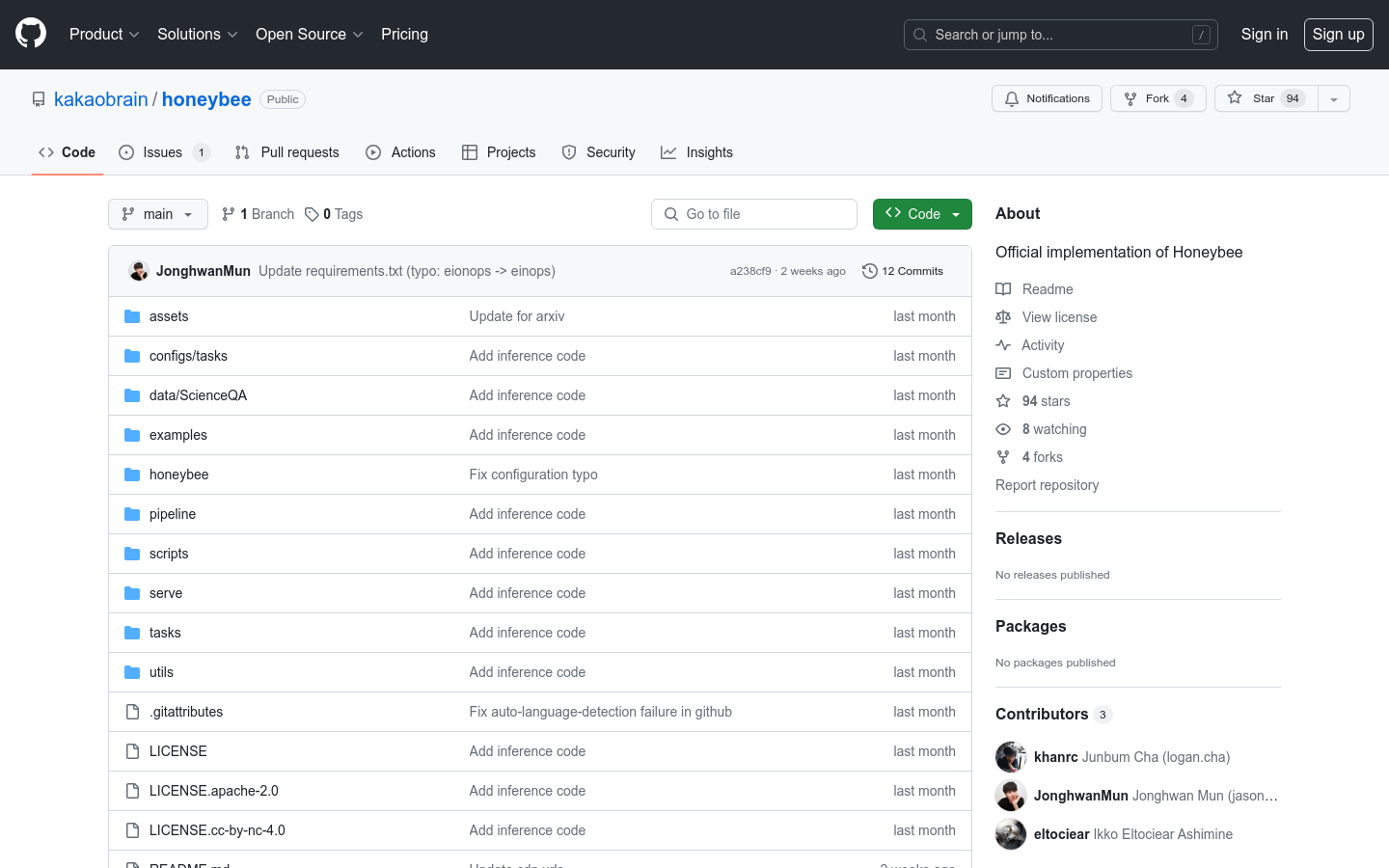Expand the star lists dropdown arrow

pyautogui.click(x=1334, y=98)
